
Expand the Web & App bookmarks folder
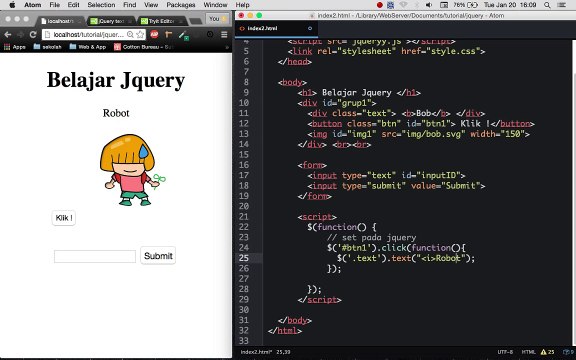[88, 47]
